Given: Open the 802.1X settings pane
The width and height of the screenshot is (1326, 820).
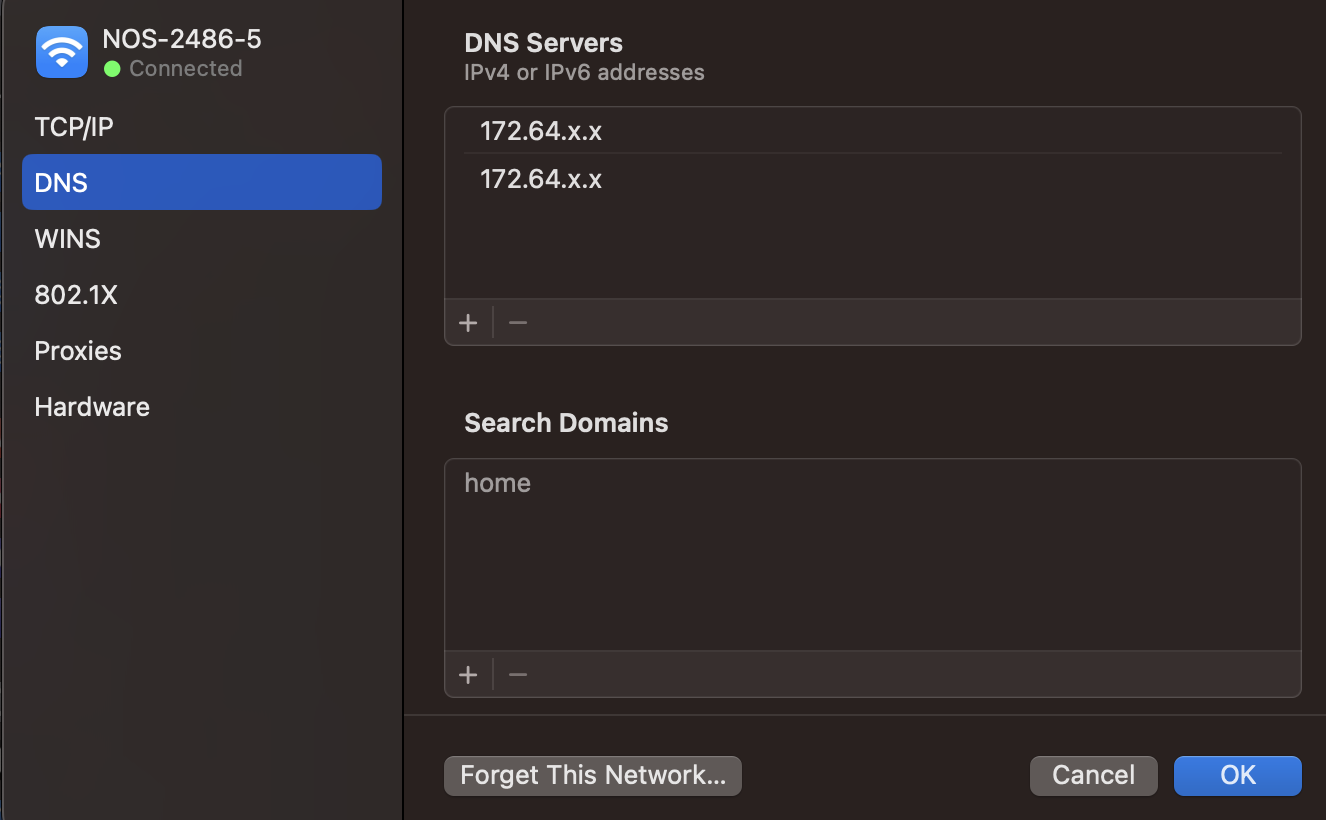Looking at the screenshot, I should 76,294.
